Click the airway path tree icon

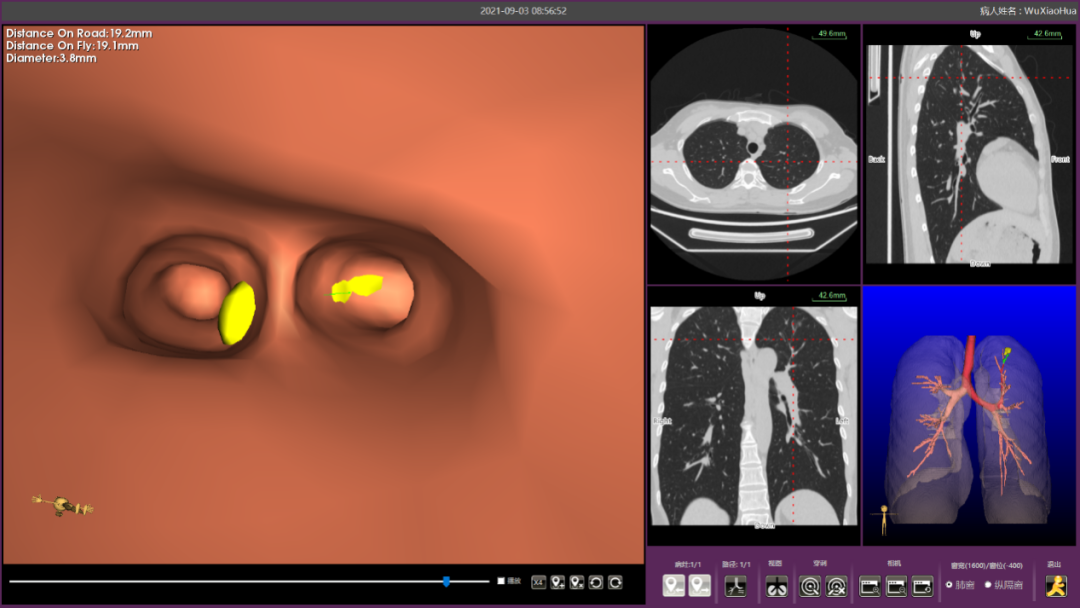coord(736,585)
